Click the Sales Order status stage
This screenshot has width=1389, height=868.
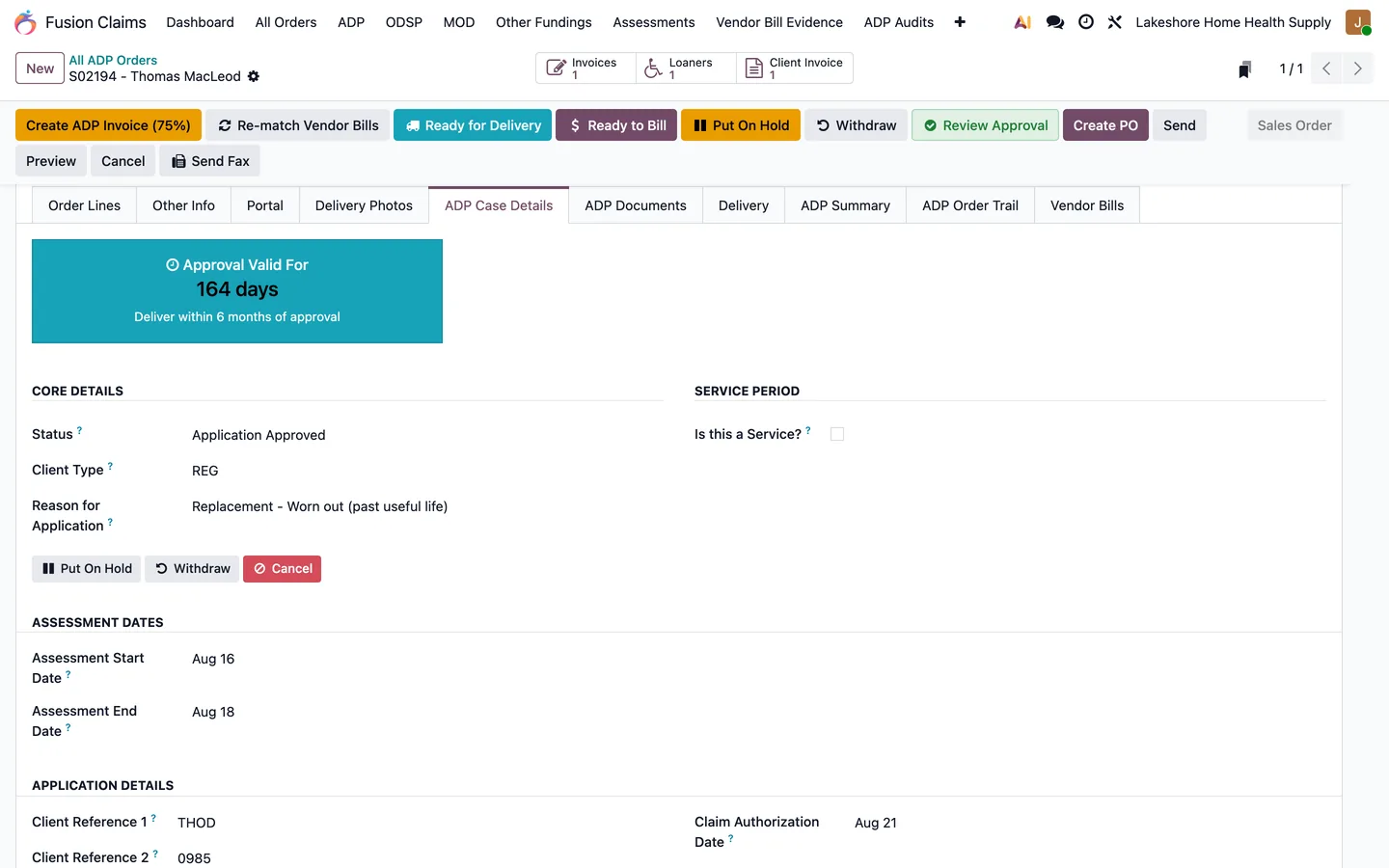(1294, 125)
